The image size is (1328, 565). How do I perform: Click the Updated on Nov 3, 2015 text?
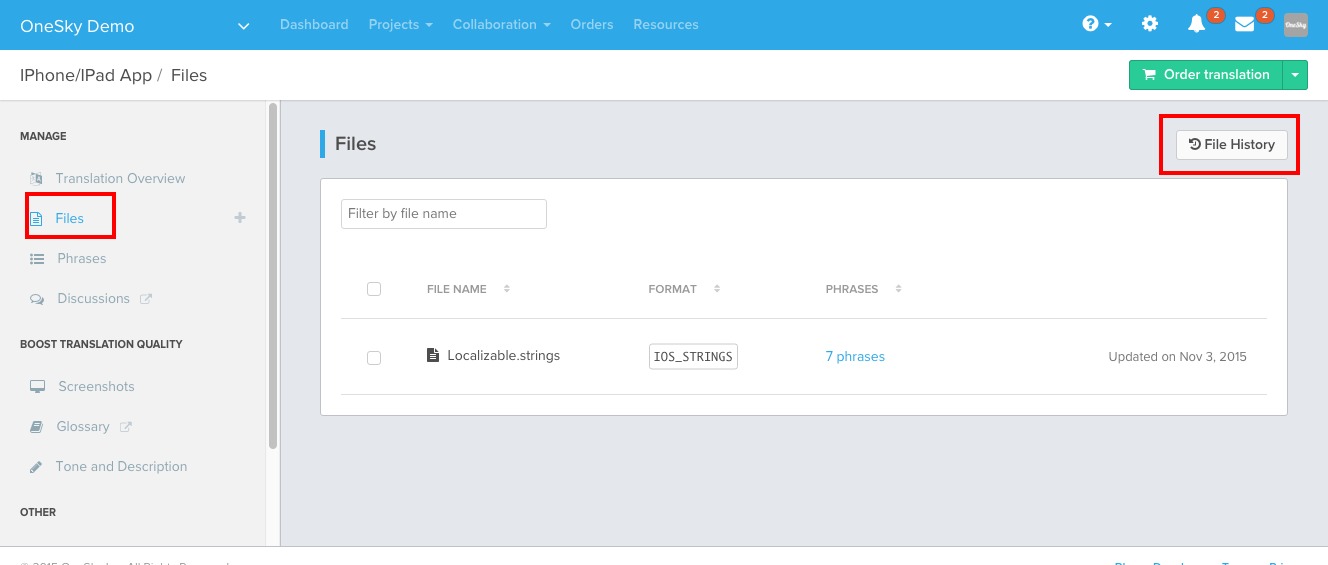tap(1178, 356)
